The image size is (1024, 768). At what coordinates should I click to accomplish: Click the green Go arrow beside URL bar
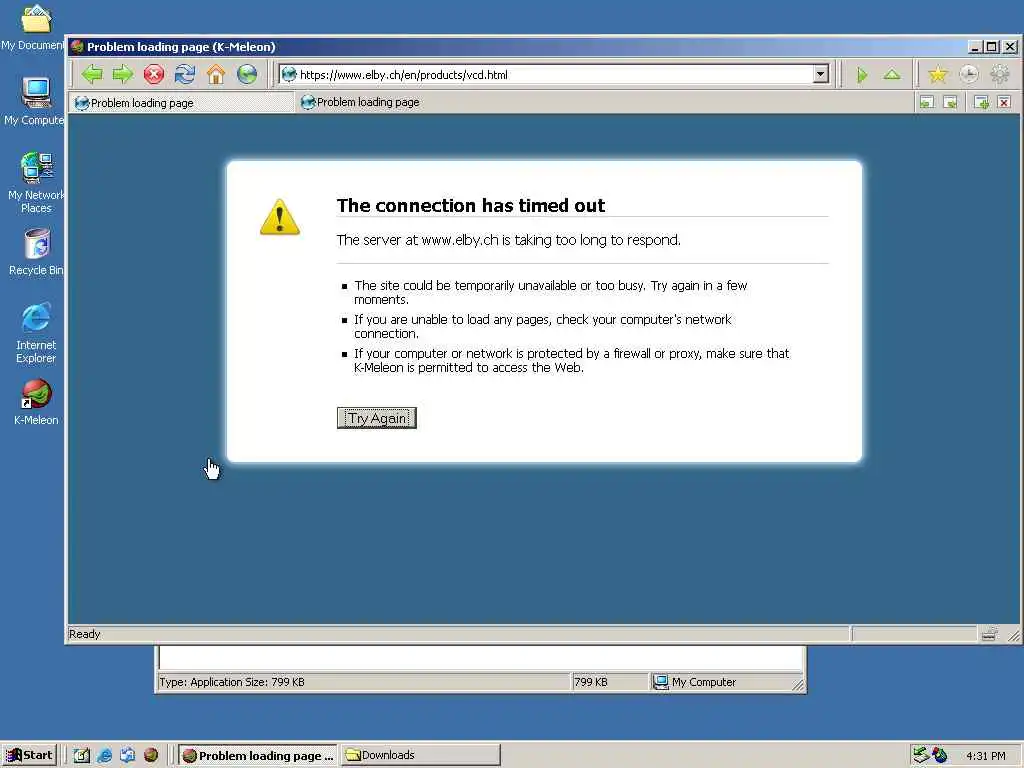click(x=861, y=75)
